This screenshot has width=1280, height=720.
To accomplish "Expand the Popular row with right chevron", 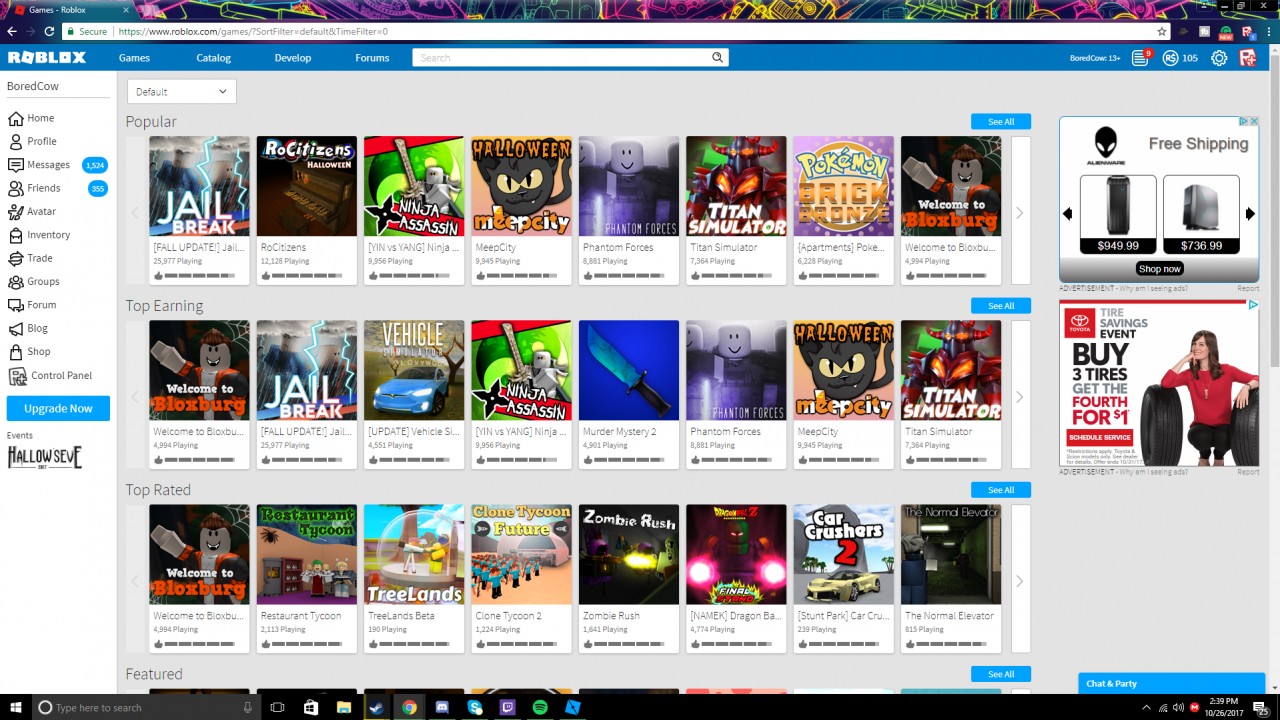I will click(1020, 212).
